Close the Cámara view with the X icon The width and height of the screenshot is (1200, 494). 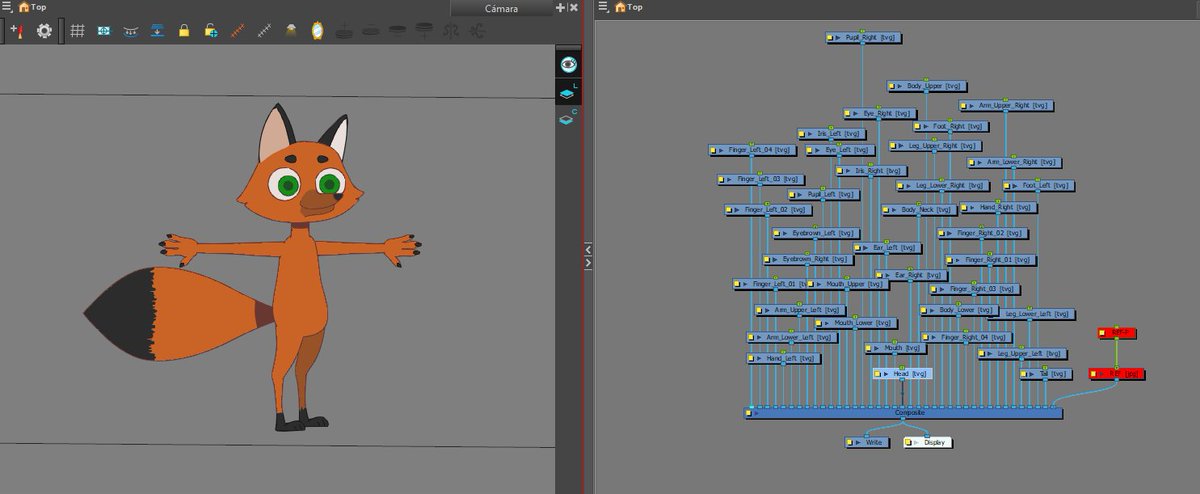pyautogui.click(x=574, y=7)
